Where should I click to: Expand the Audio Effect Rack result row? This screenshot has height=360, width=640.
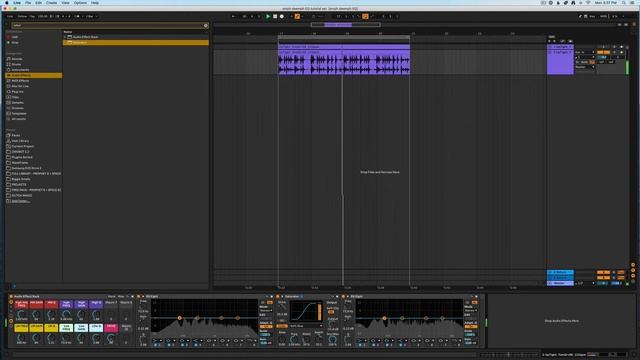click(65, 37)
